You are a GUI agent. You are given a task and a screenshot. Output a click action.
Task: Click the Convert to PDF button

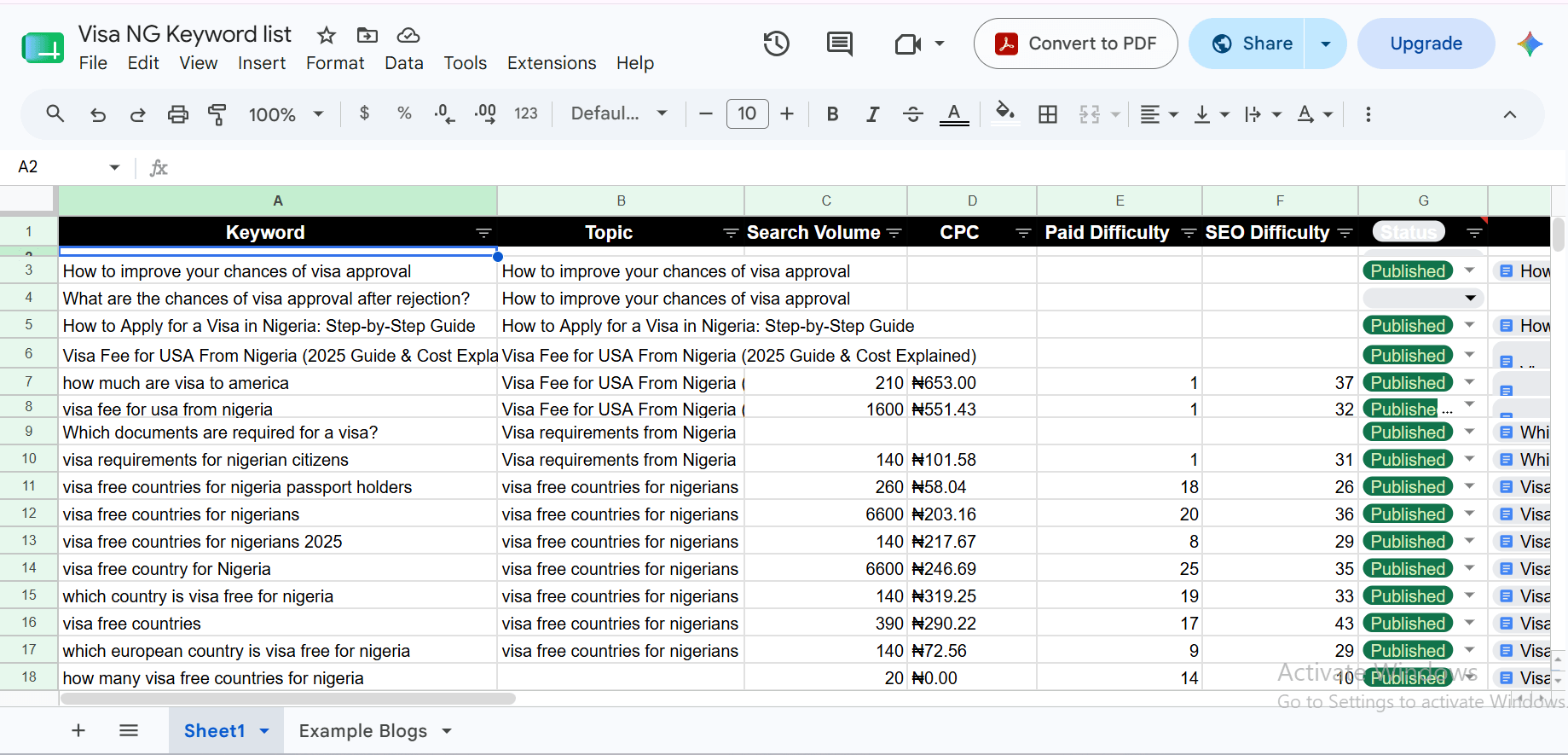coord(1075,44)
